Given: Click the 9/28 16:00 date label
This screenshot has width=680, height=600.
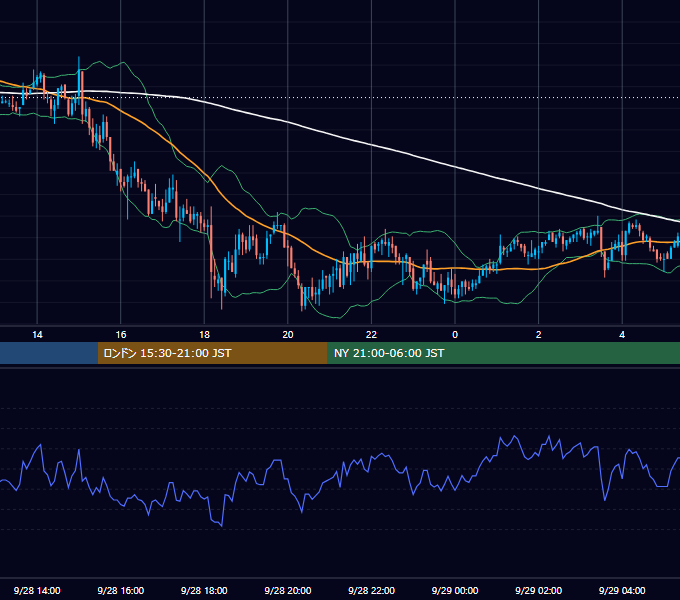Looking at the screenshot, I should point(121,590).
